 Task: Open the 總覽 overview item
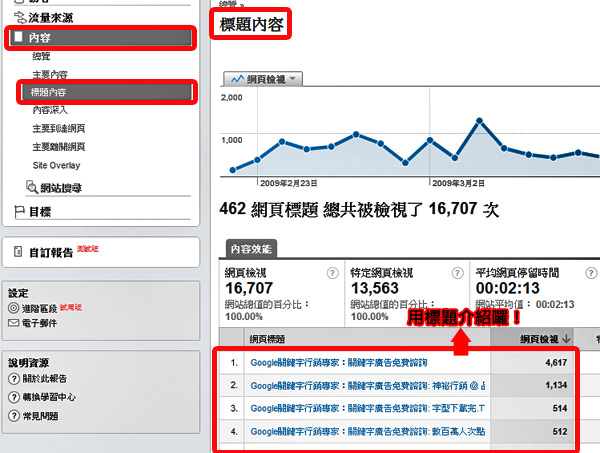point(41,56)
